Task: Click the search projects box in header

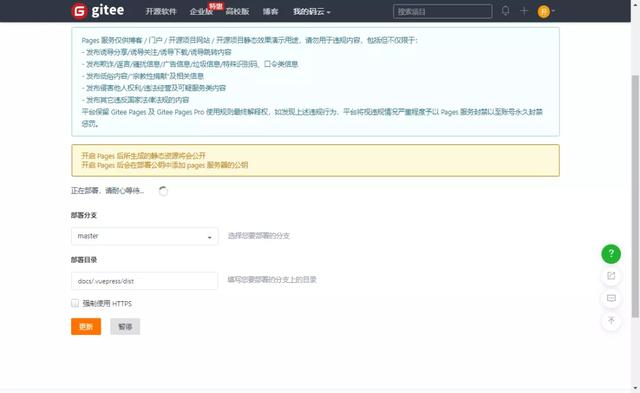Action: point(442,11)
